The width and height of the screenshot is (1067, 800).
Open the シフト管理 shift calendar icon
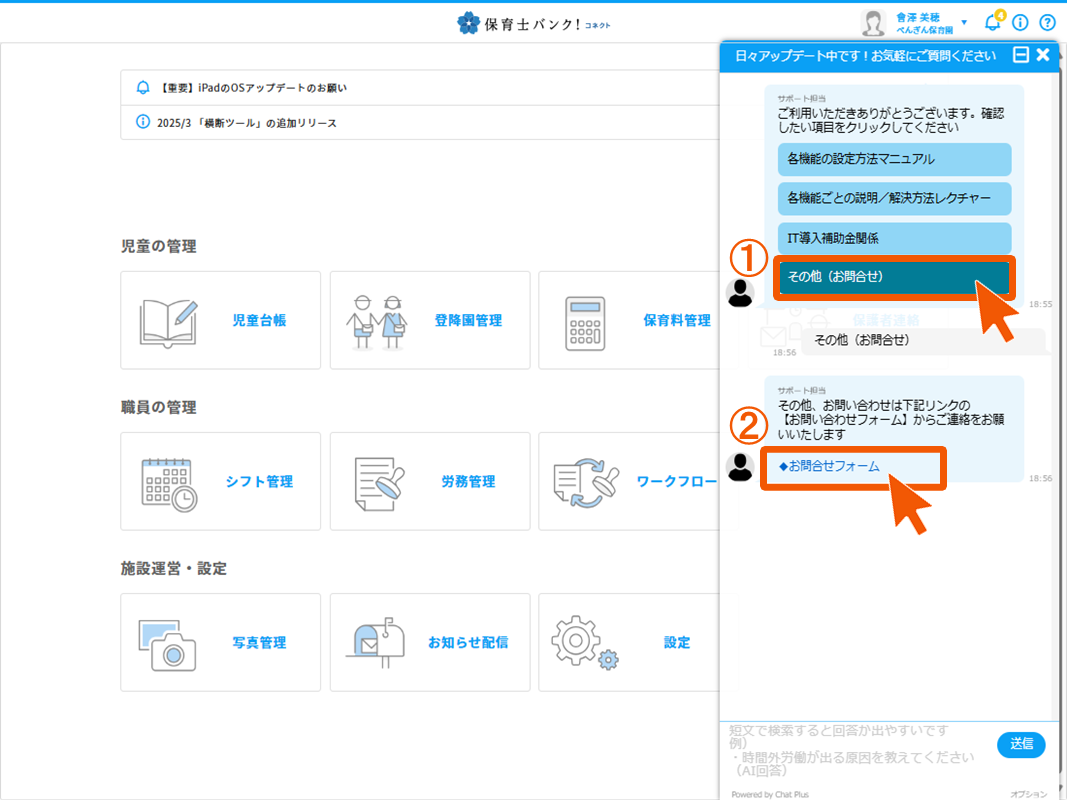tap(220, 481)
